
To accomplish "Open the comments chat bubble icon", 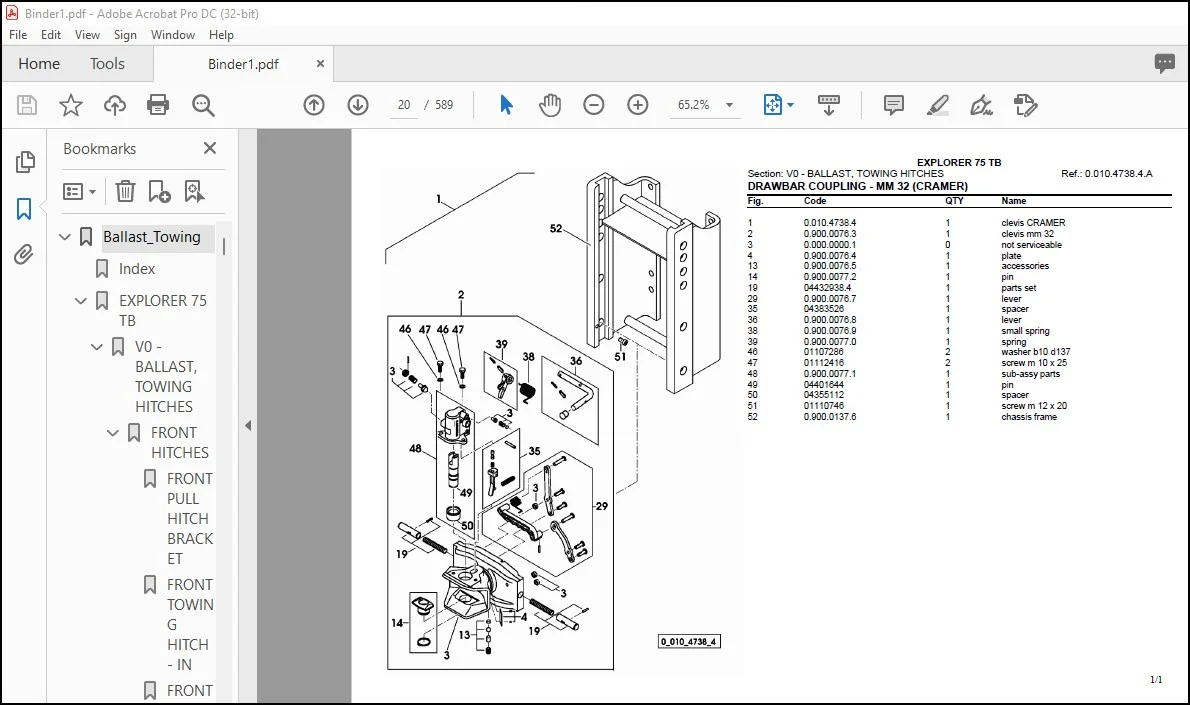I will pos(1164,63).
